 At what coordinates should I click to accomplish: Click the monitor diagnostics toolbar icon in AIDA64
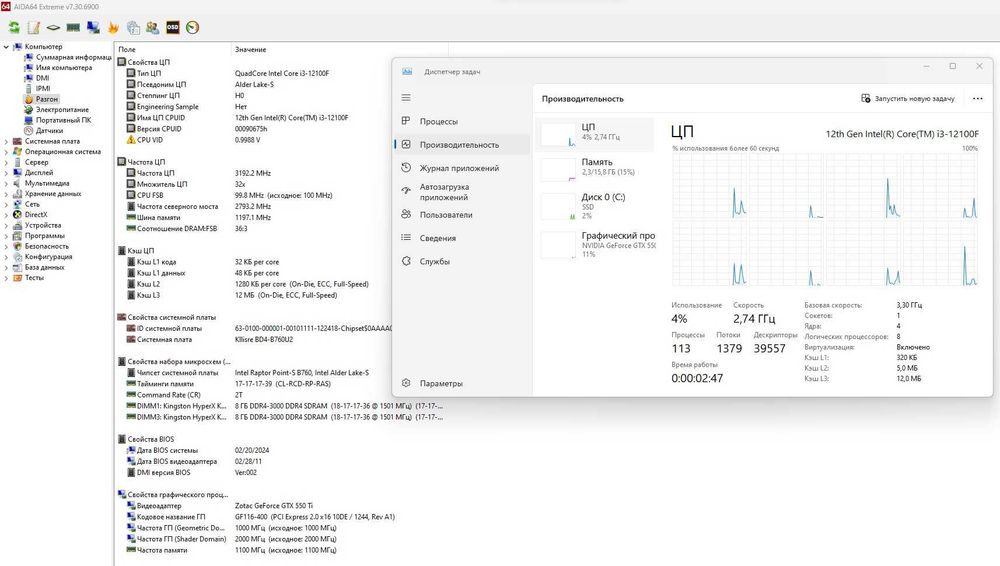(x=93, y=27)
